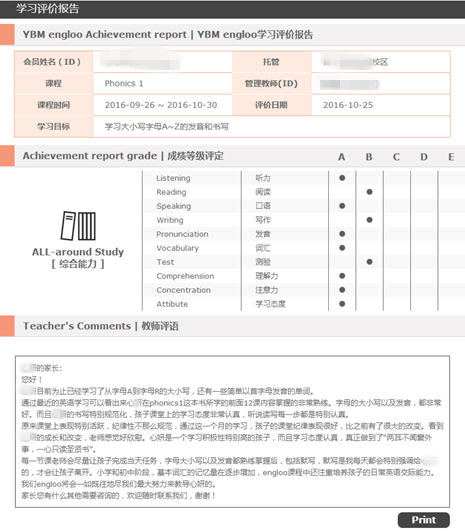The width and height of the screenshot is (465, 532).
Task: Click the 阅读 label
Action: click(x=263, y=192)
